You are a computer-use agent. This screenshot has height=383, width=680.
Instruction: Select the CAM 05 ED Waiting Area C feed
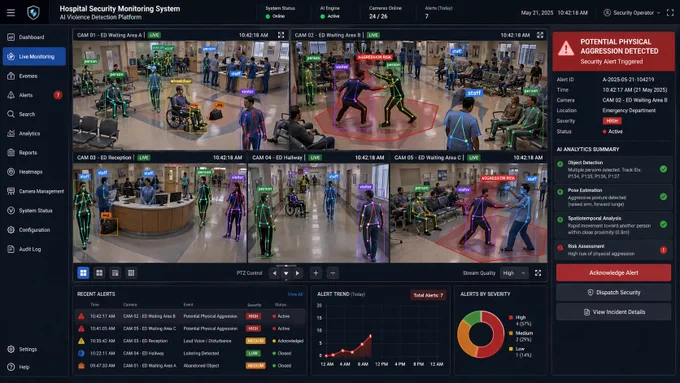468,213
